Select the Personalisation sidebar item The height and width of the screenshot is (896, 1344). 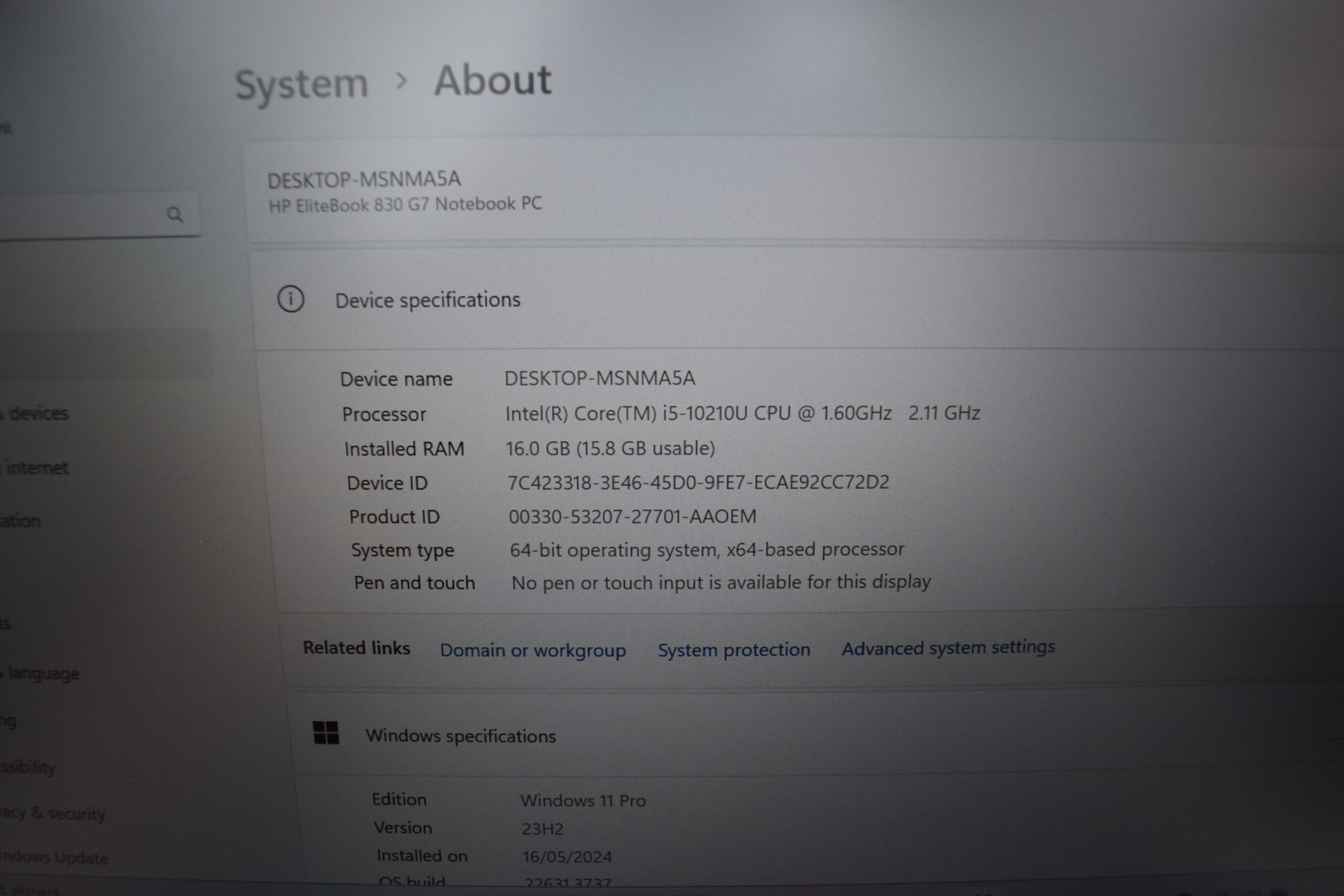[20, 521]
